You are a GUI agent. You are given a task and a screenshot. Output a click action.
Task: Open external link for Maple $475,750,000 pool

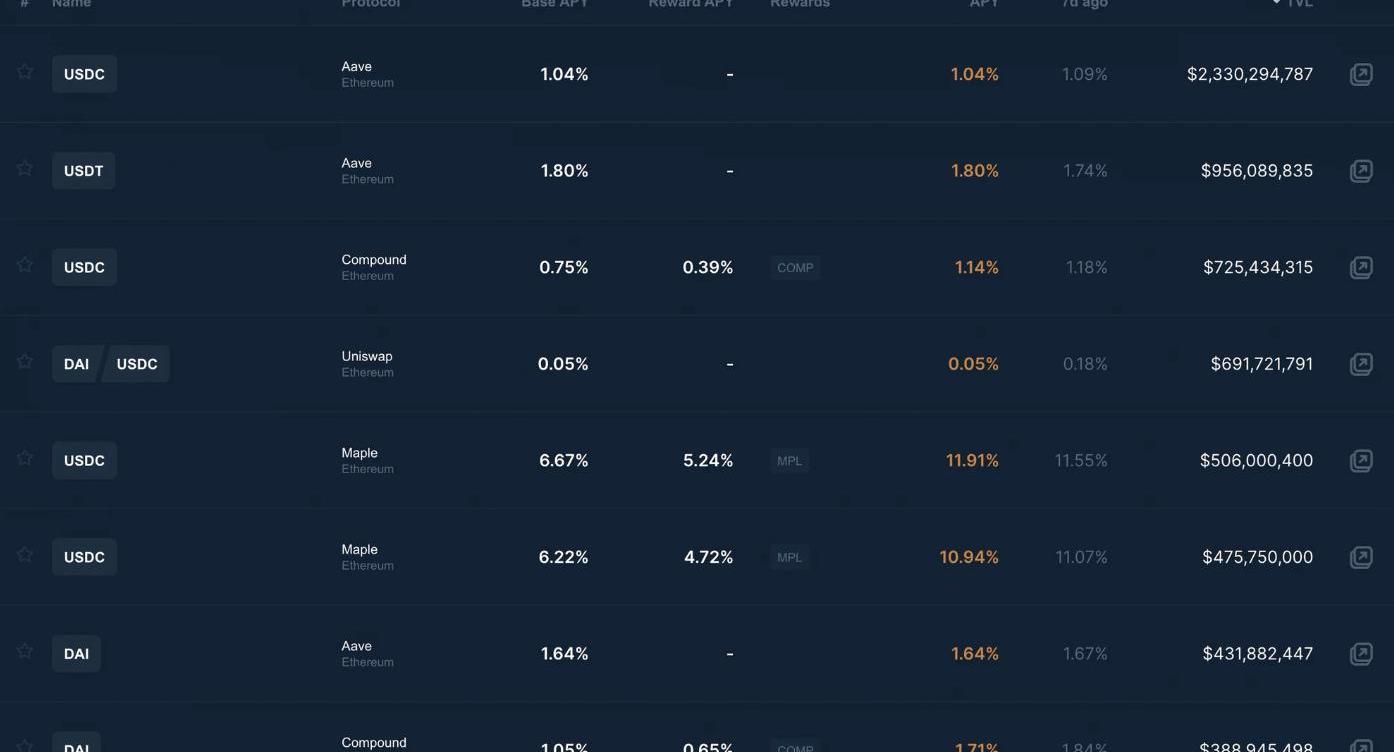[x=1361, y=557]
